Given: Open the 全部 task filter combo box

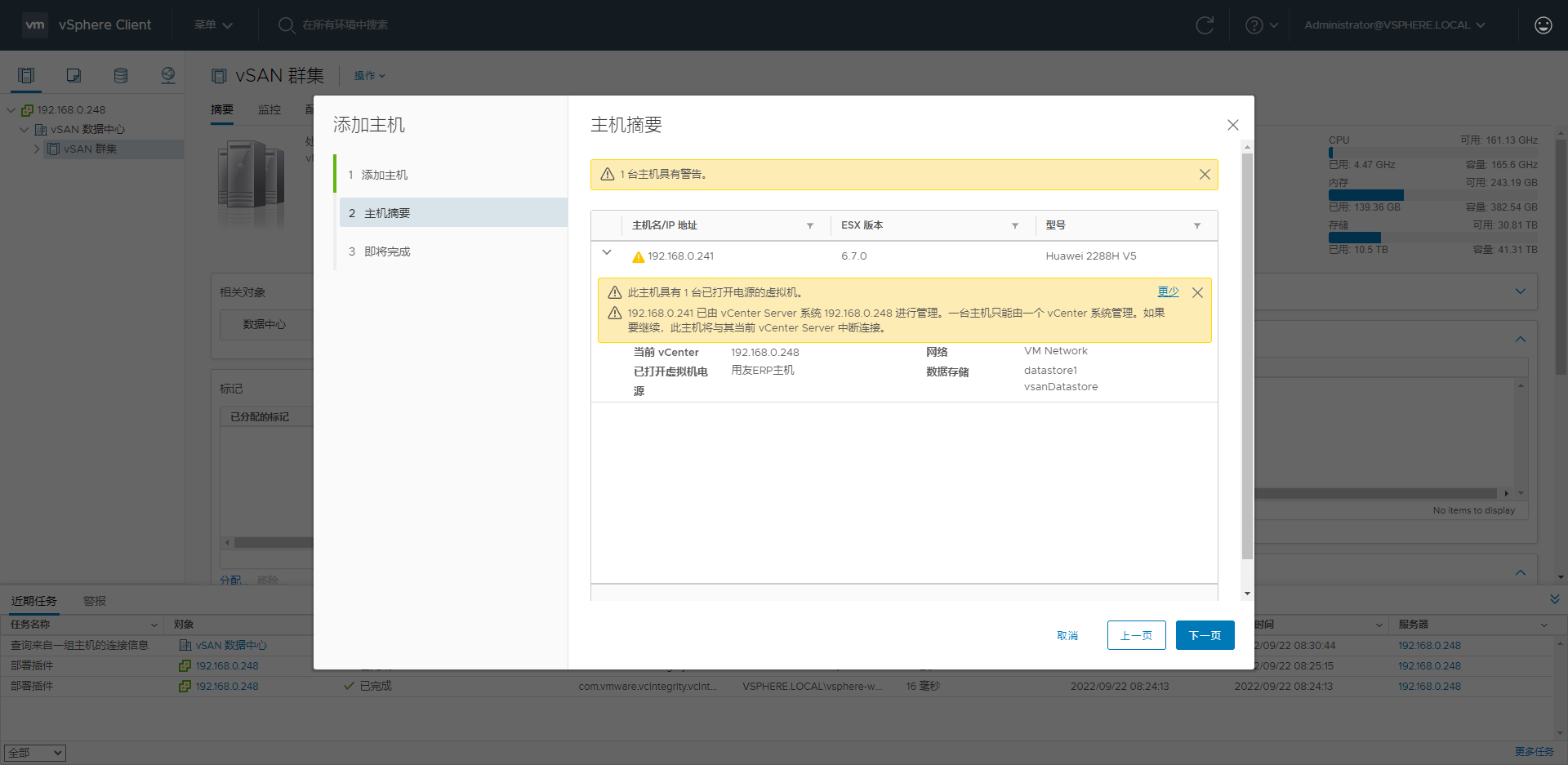Looking at the screenshot, I should pos(34,752).
